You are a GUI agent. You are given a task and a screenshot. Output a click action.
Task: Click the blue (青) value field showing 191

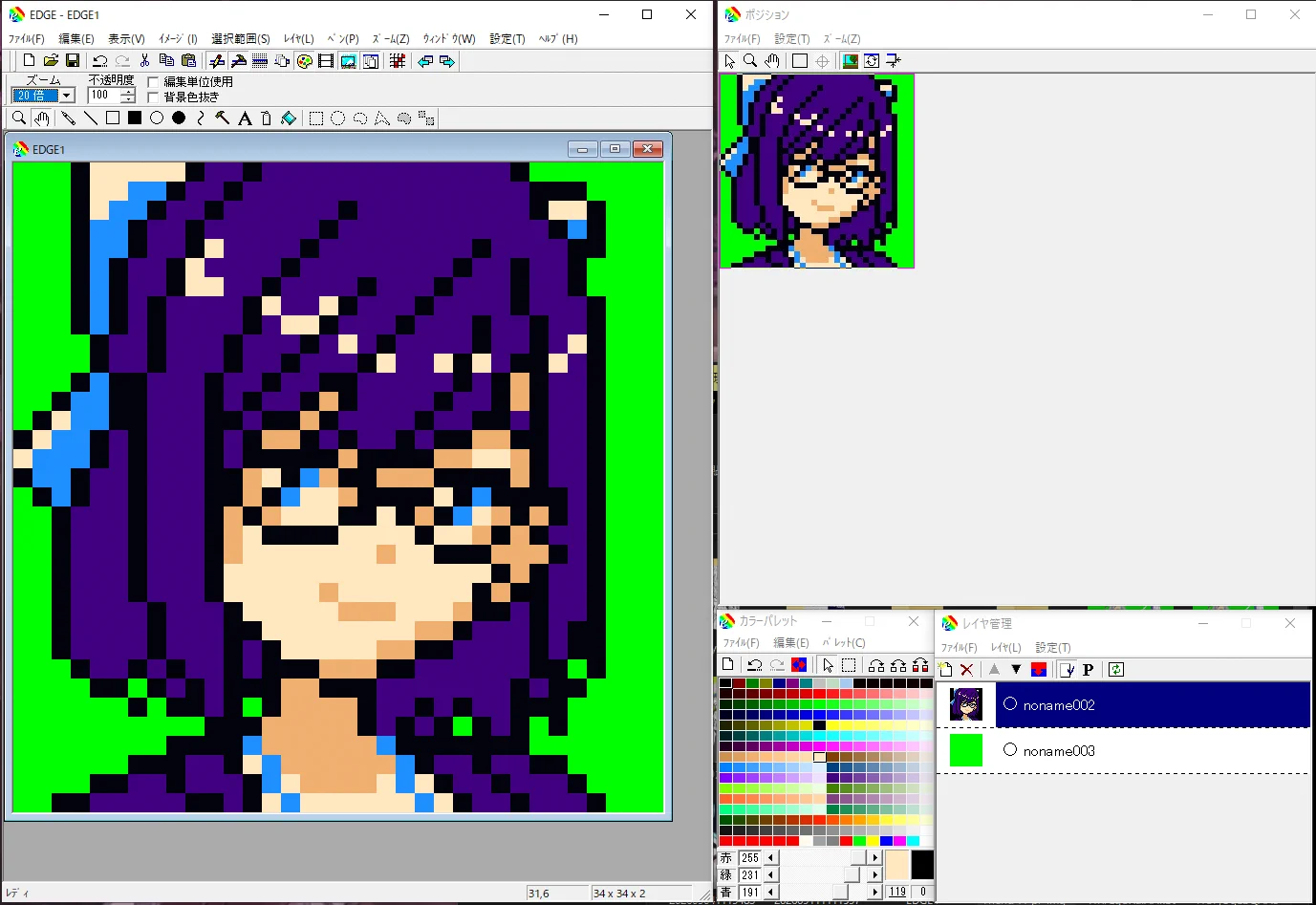coord(750,893)
